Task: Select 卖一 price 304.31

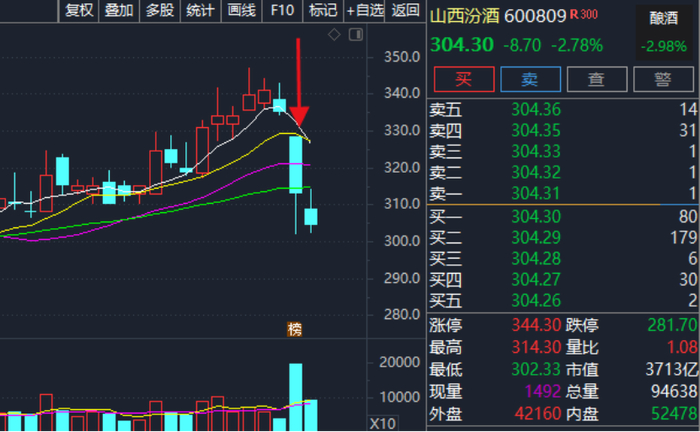Action: click(x=536, y=193)
